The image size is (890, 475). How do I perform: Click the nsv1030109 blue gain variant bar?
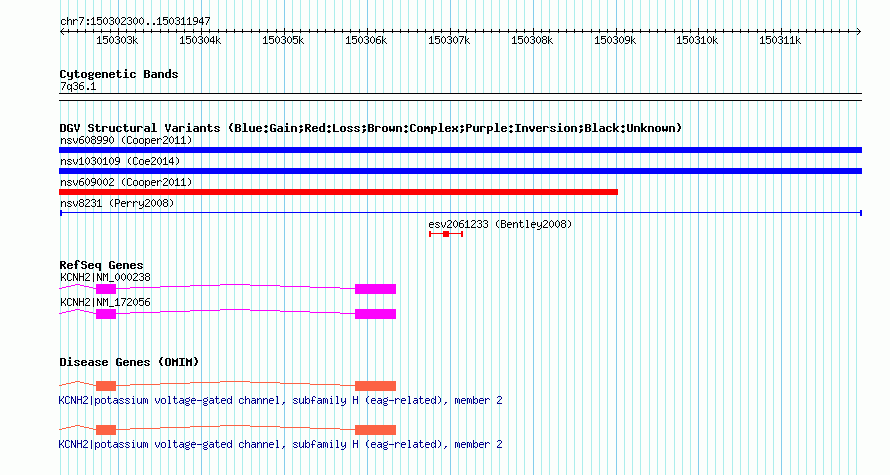[x=460, y=171]
